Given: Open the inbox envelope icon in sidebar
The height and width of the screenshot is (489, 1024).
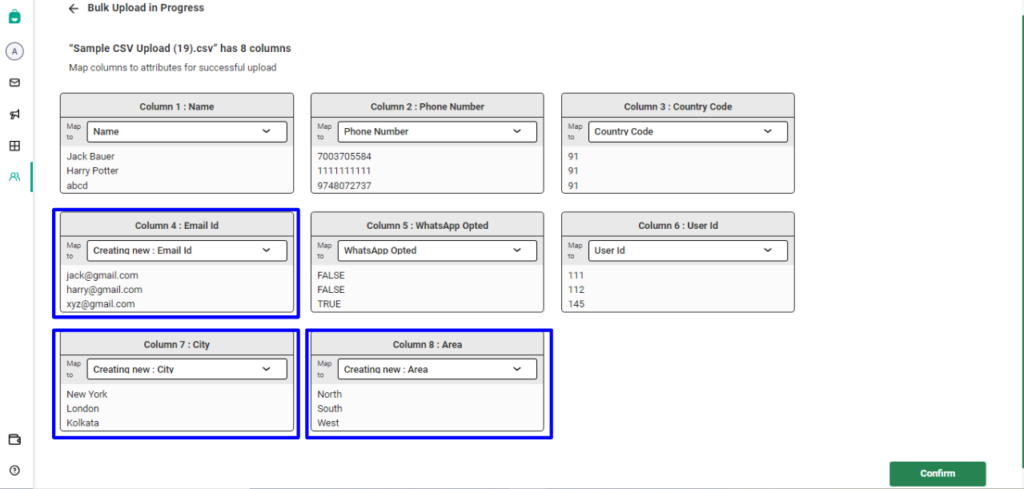Looking at the screenshot, I should (15, 83).
